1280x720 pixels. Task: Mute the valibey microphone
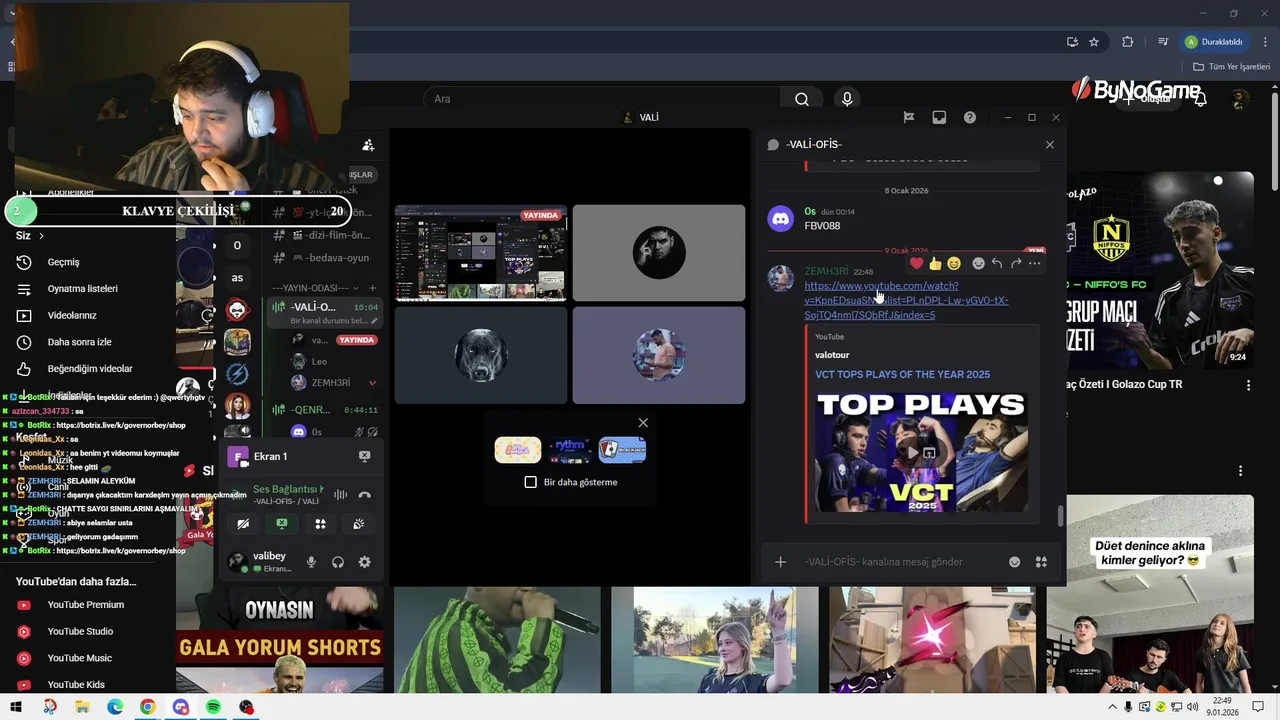pyautogui.click(x=311, y=562)
